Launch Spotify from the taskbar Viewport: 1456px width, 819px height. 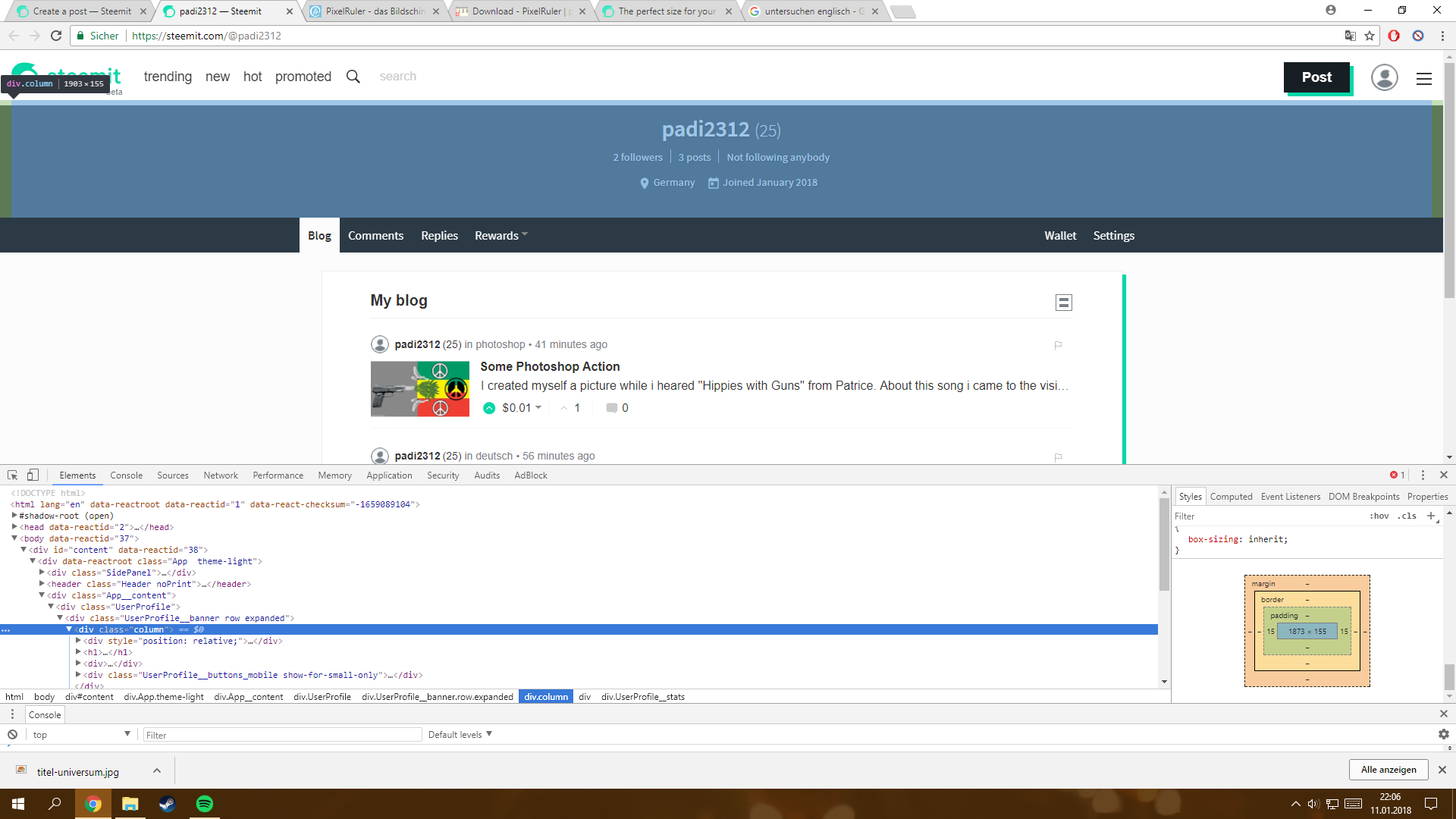pos(204,803)
